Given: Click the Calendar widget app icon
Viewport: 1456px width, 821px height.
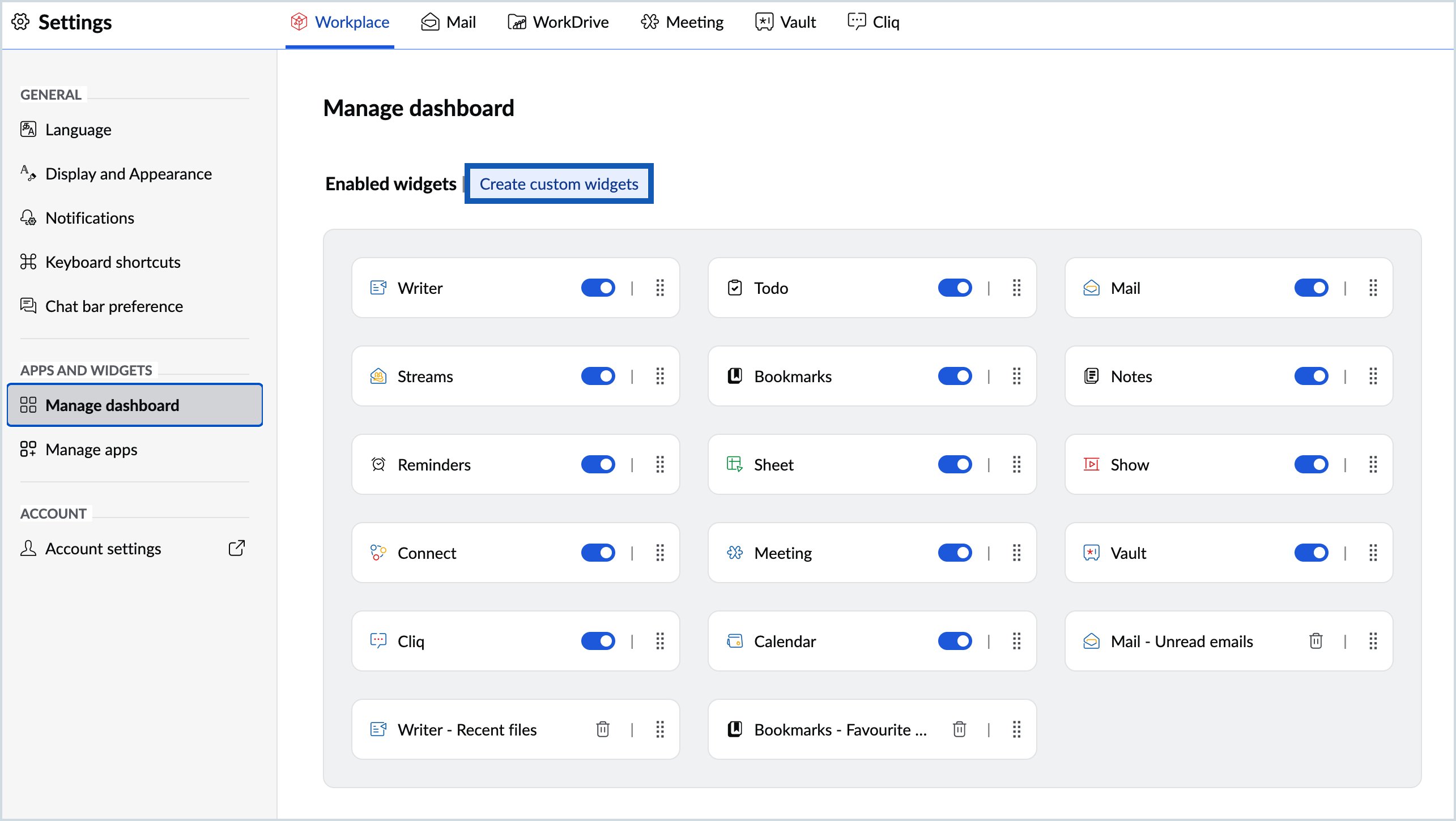Looking at the screenshot, I should click(735, 641).
